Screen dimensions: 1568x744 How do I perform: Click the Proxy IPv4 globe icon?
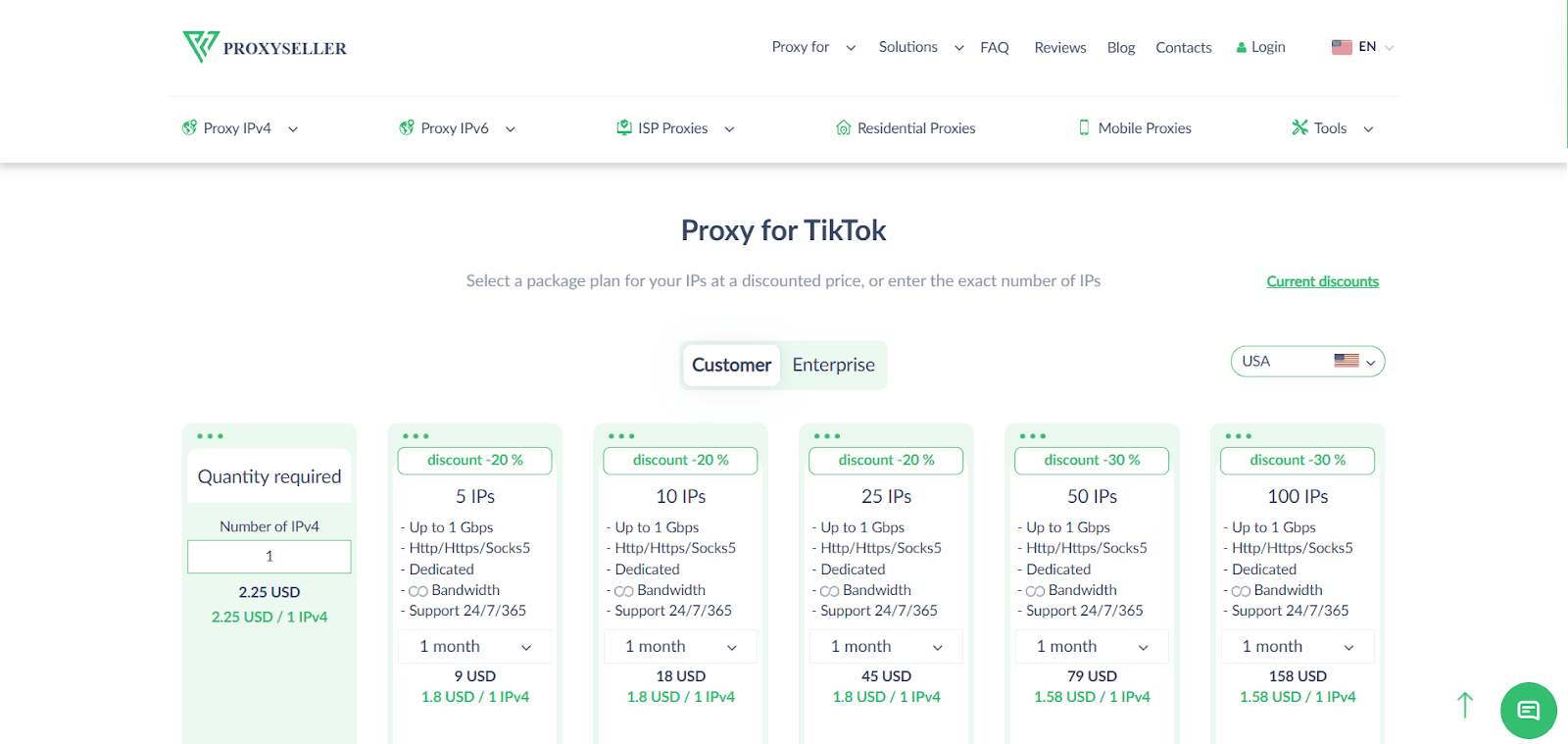[x=189, y=127]
